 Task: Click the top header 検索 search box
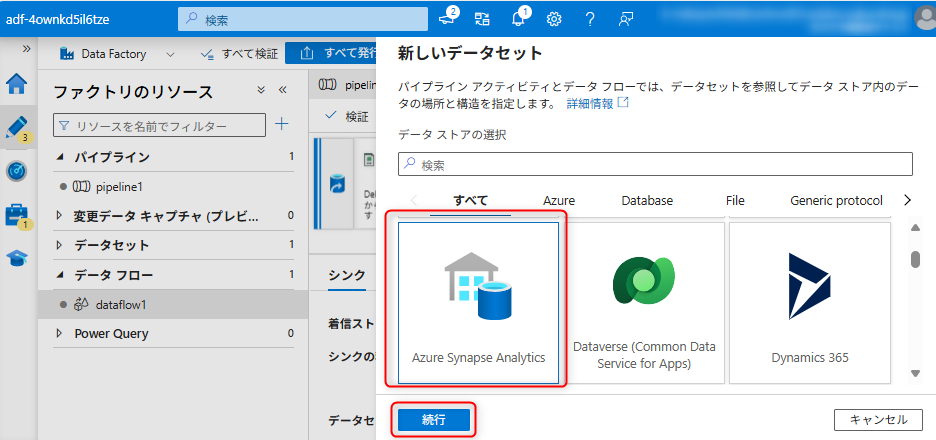tap(303, 19)
